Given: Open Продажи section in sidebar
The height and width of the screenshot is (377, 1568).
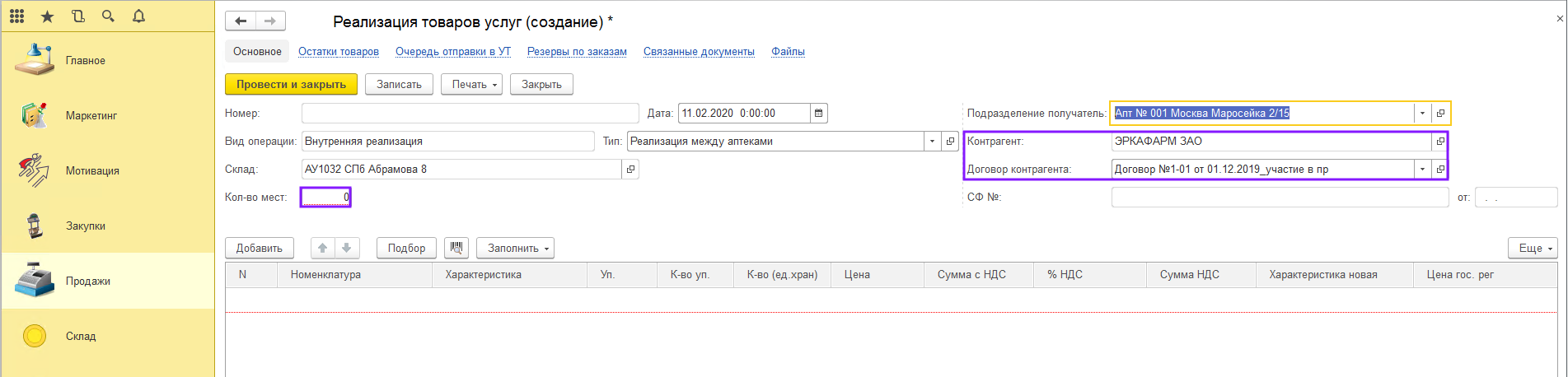Looking at the screenshot, I should click(88, 281).
